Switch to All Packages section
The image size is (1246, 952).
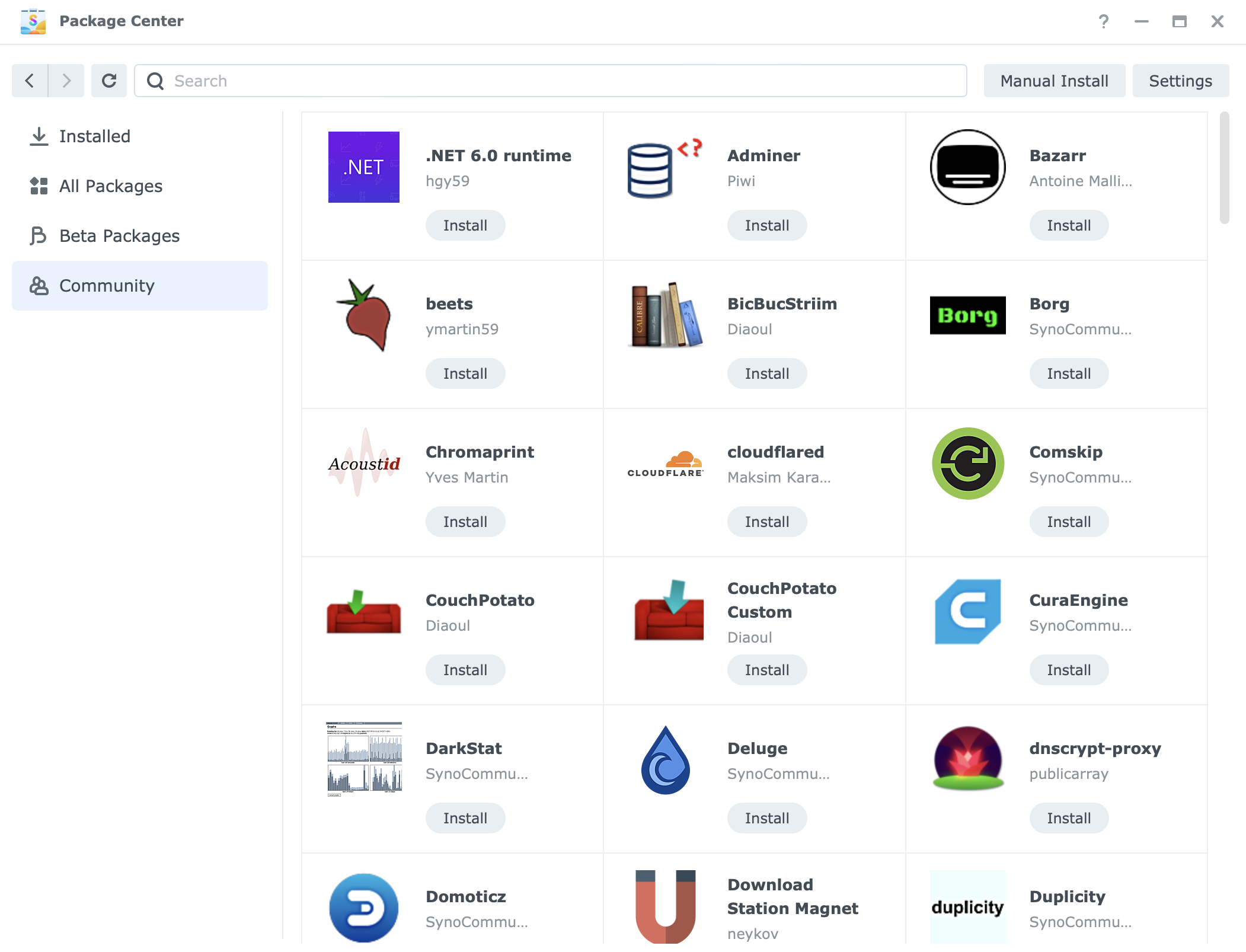click(140, 186)
